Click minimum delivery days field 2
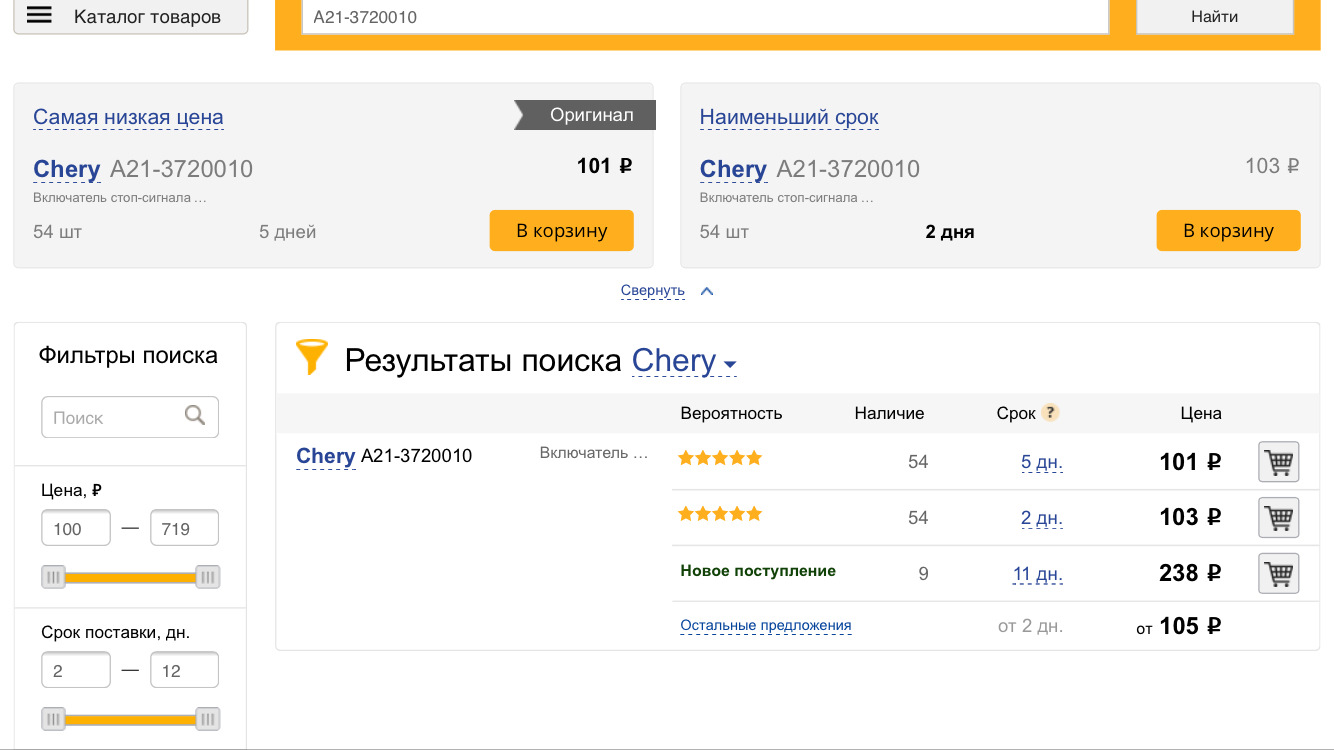1334x750 pixels. click(76, 670)
